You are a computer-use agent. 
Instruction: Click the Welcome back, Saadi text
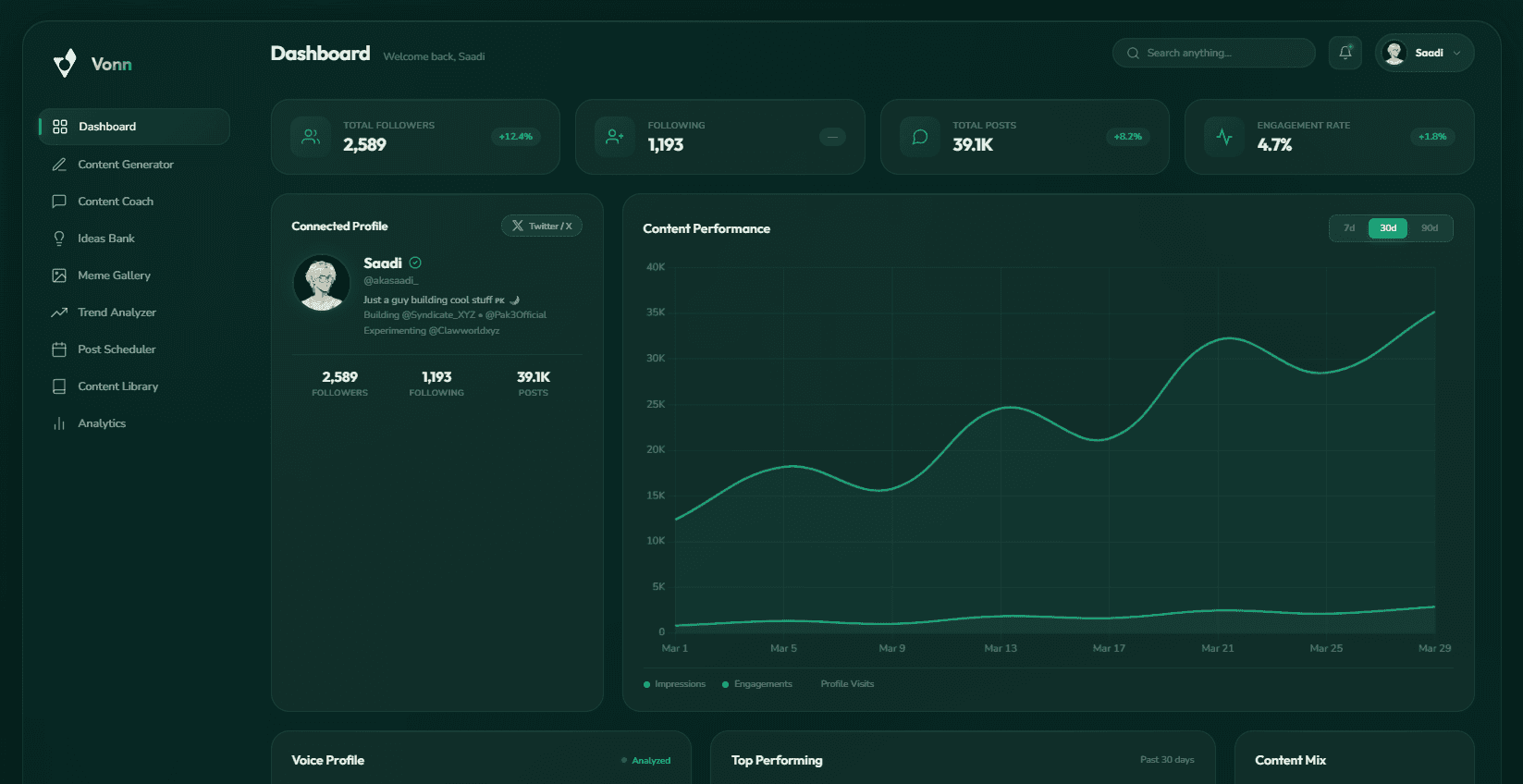click(x=434, y=56)
